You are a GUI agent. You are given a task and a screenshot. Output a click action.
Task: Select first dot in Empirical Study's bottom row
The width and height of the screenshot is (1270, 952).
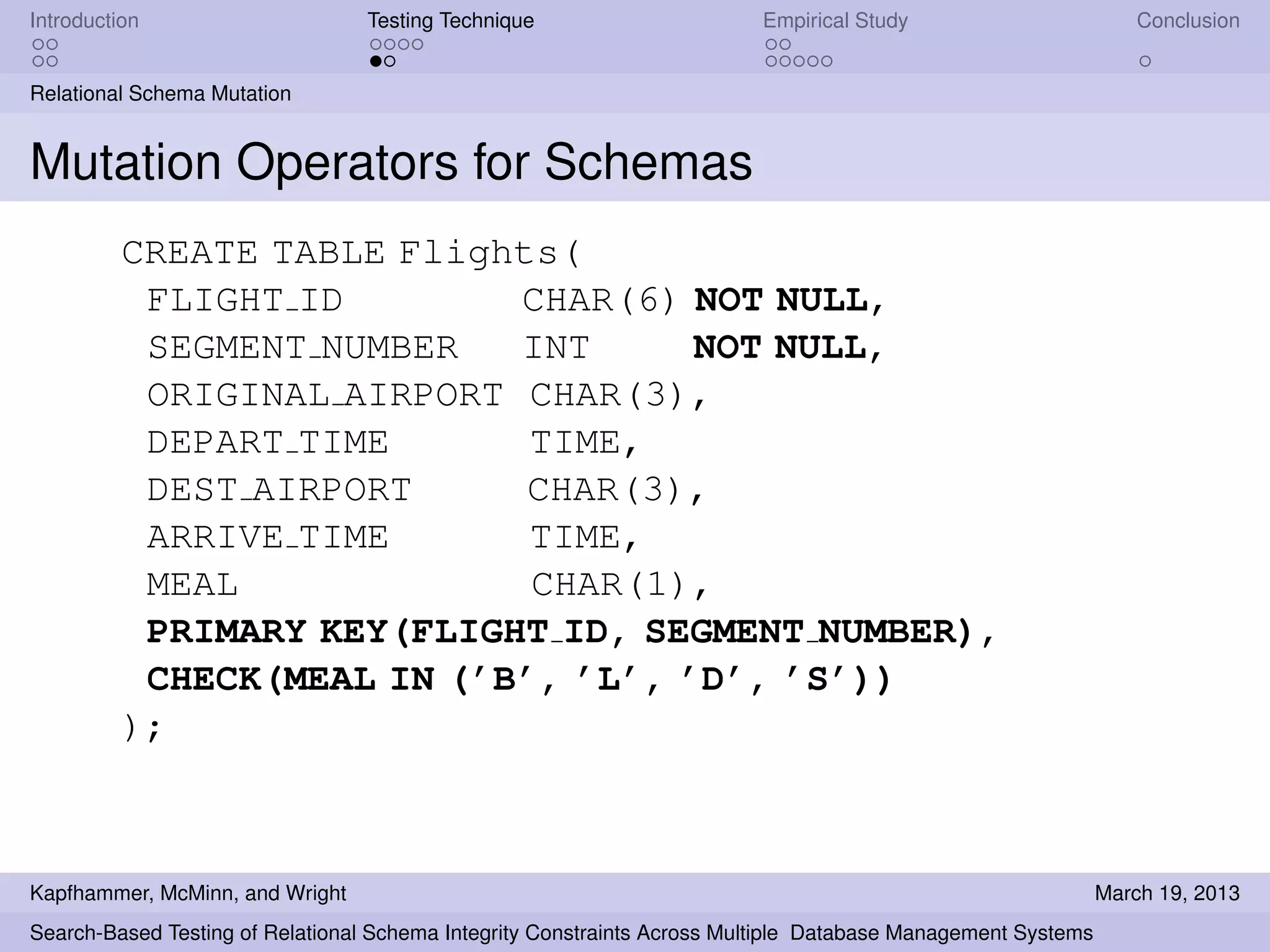[771, 61]
